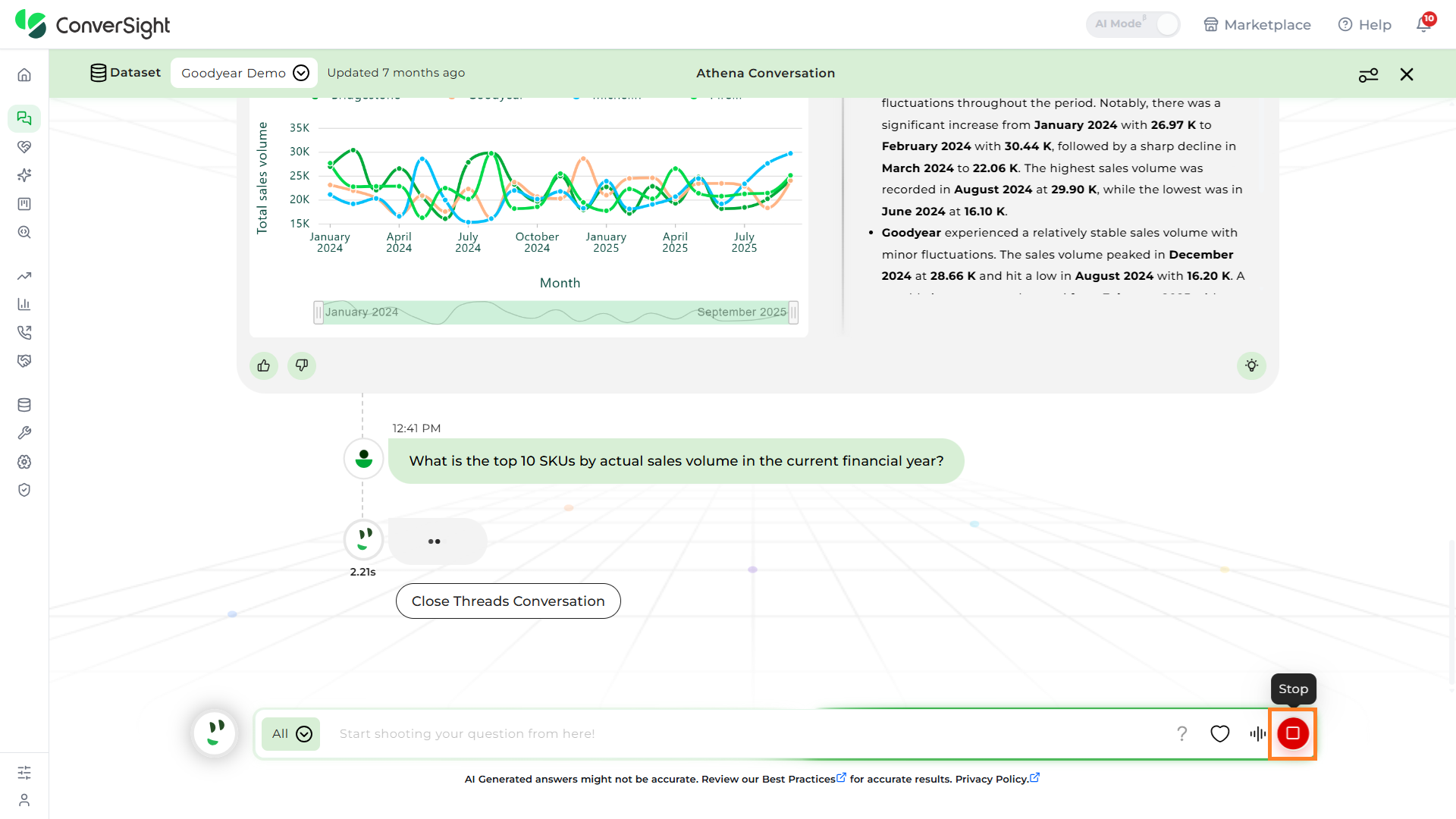Click the right handle of chart range slider
Screen dimensions: 1456x819
point(793,312)
